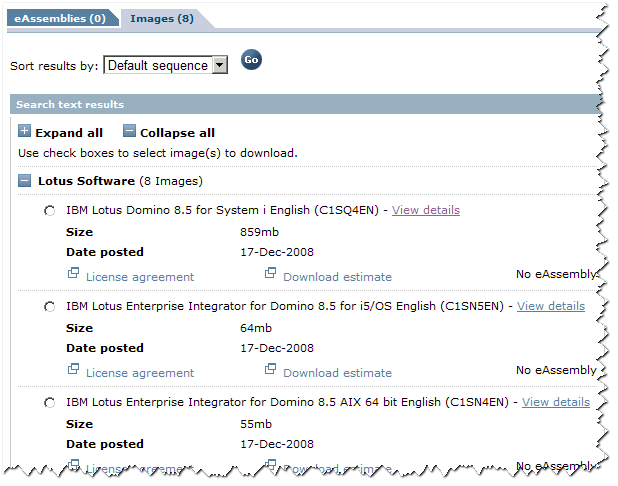
Task: Click the round Go button
Action: tap(251, 60)
